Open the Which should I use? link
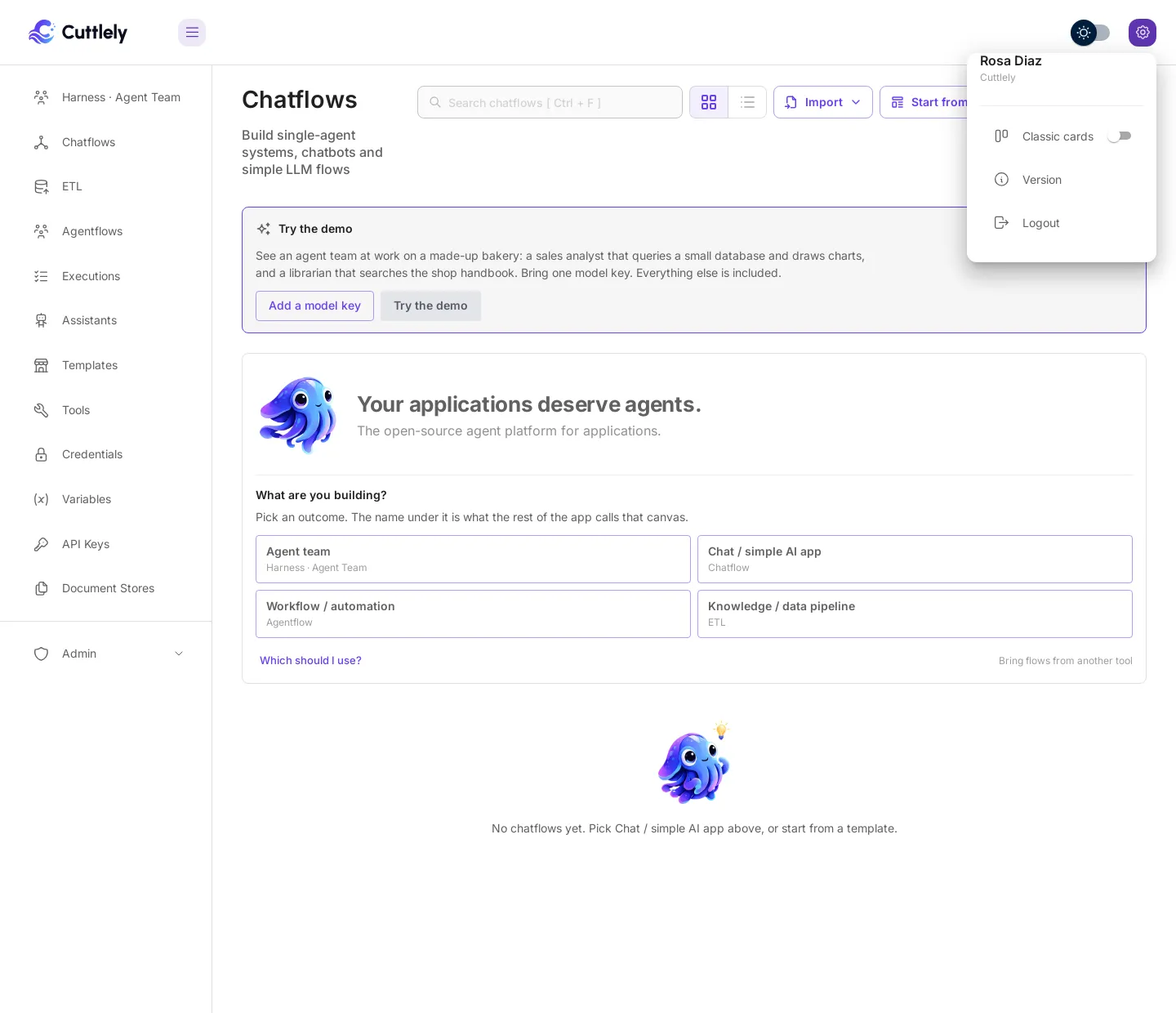Viewport: 1176px width, 1013px height. pos(310,660)
